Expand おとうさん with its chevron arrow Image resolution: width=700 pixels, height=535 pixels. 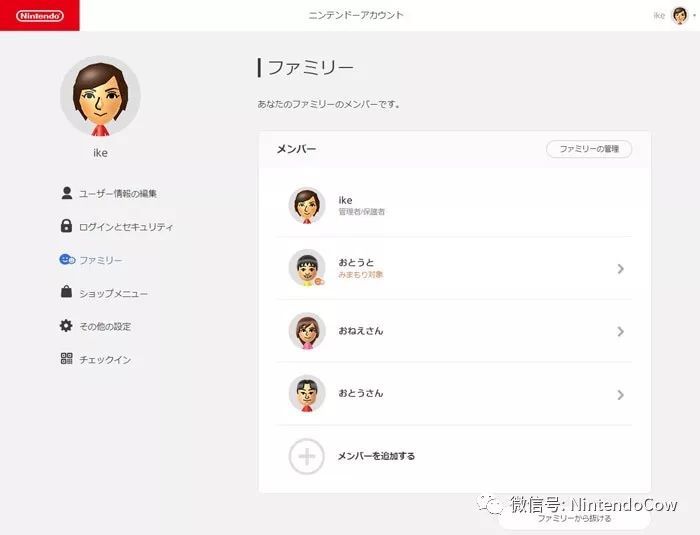(x=621, y=395)
